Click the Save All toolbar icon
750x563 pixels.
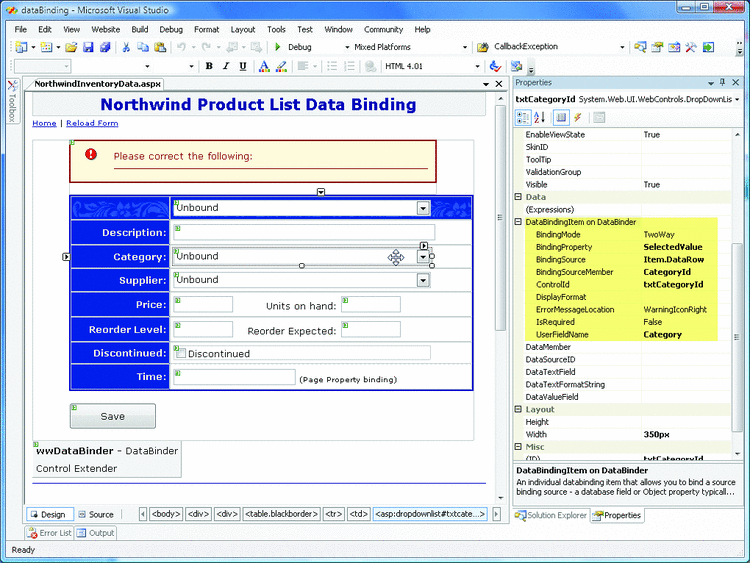(105, 47)
